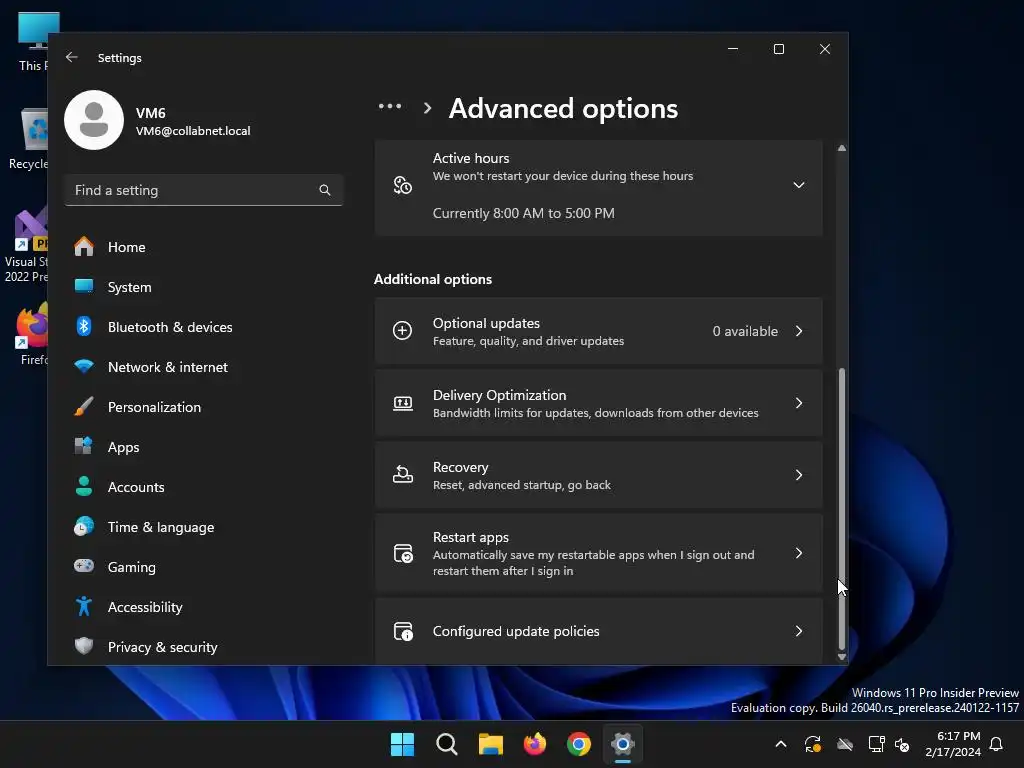
Task: Open taskbar Search
Action: click(447, 744)
